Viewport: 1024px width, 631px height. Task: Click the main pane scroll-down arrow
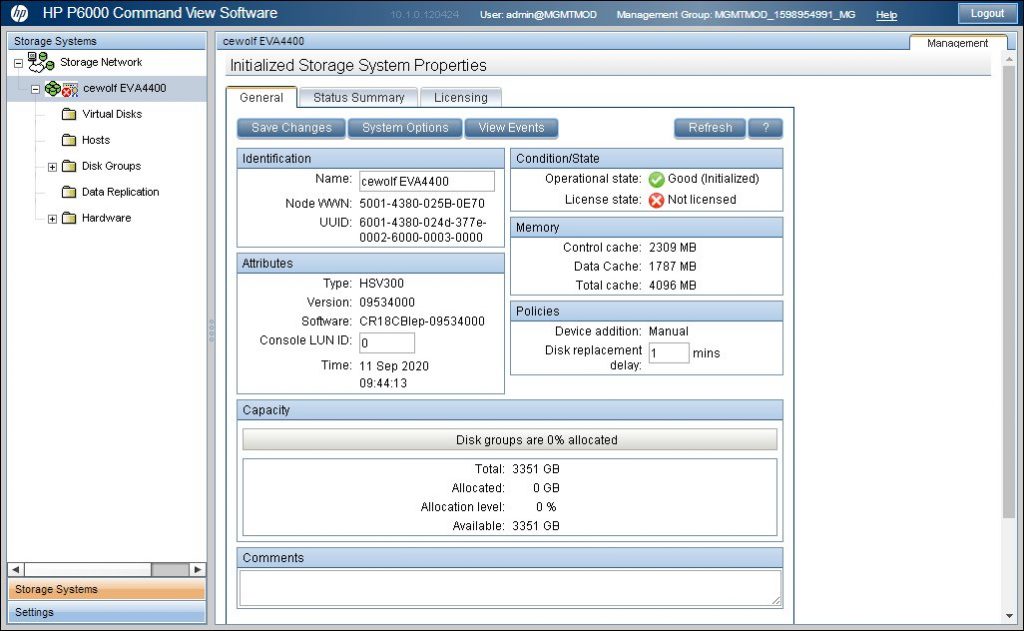(1010, 616)
